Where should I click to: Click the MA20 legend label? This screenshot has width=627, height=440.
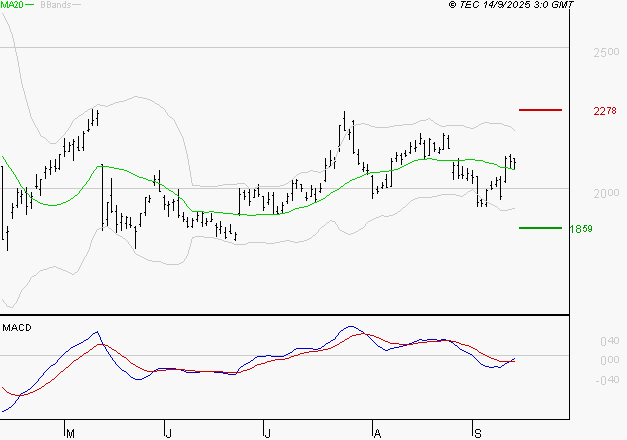pyautogui.click(x=14, y=6)
